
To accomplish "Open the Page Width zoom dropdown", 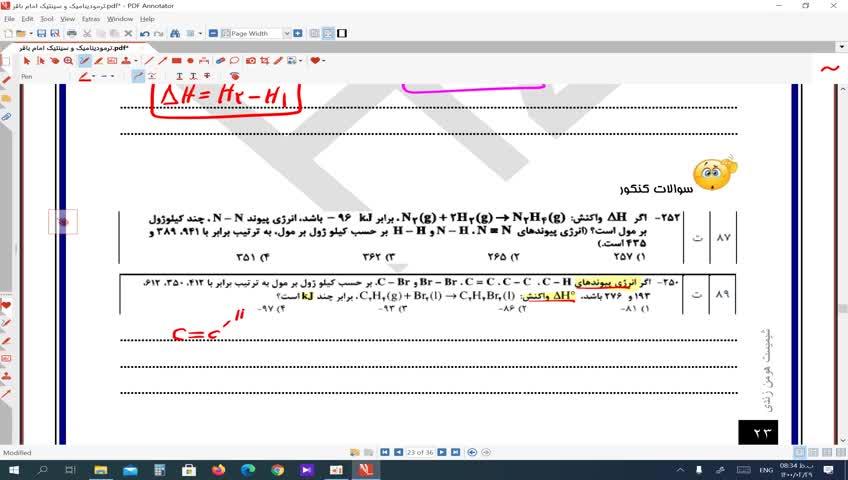I will pyautogui.click(x=286, y=33).
